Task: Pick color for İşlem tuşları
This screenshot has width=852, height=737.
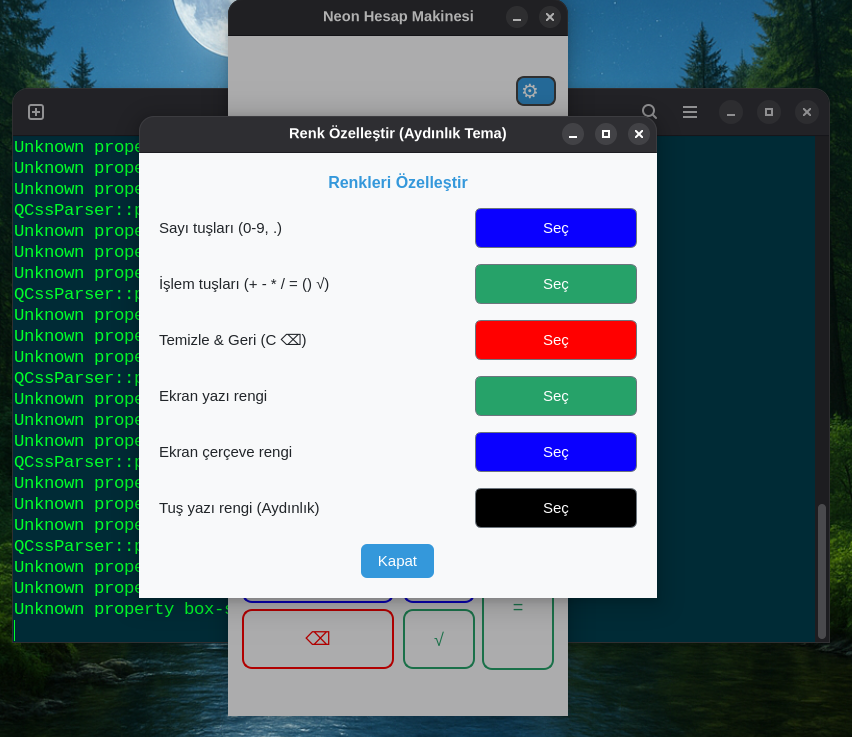Action: [x=555, y=284]
